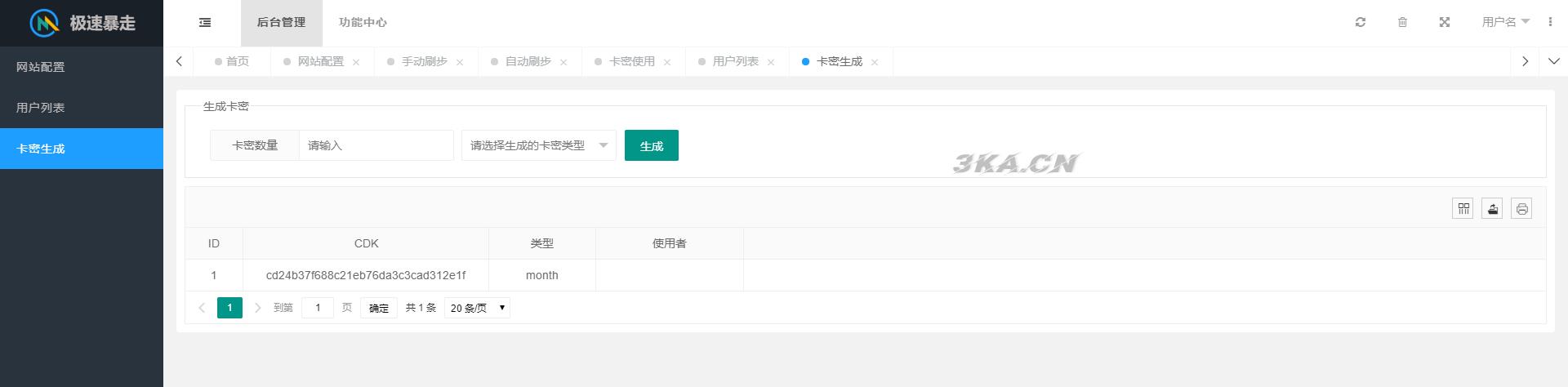Collapse the sidebar with the menu icon
This screenshot has height=387, width=1568.
coord(205,23)
